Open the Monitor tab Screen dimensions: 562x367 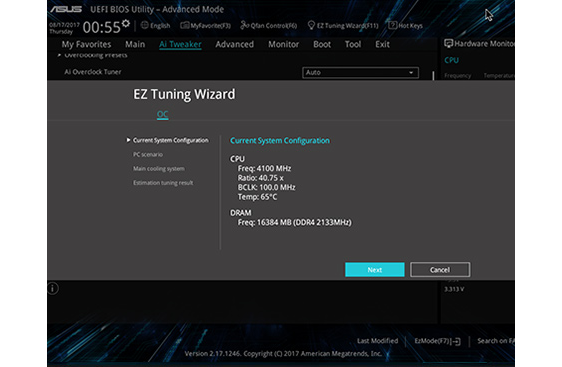(284, 44)
